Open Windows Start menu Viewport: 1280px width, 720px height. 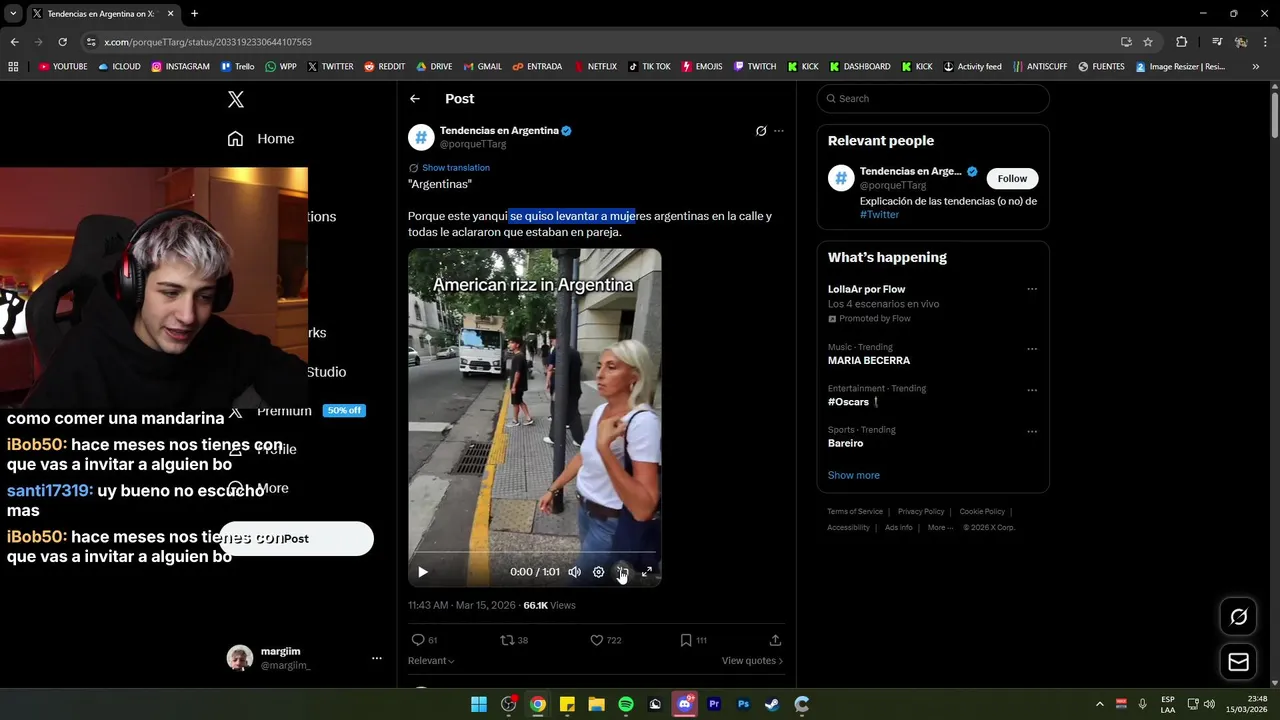pos(479,704)
